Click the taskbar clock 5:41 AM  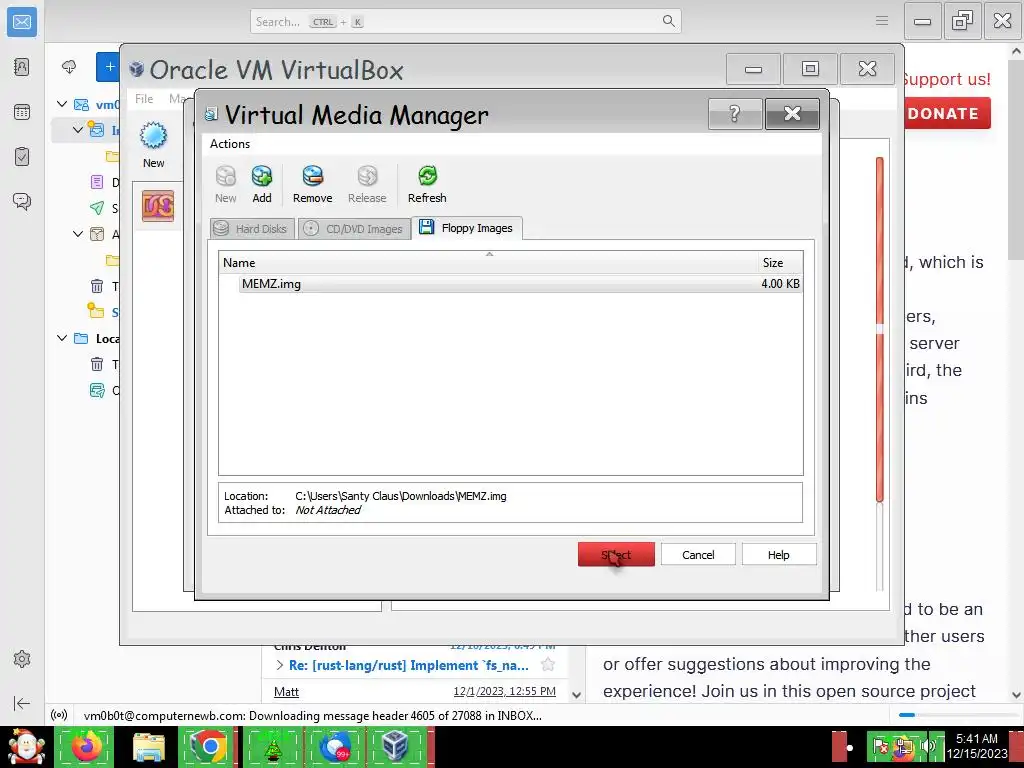pyautogui.click(x=977, y=739)
